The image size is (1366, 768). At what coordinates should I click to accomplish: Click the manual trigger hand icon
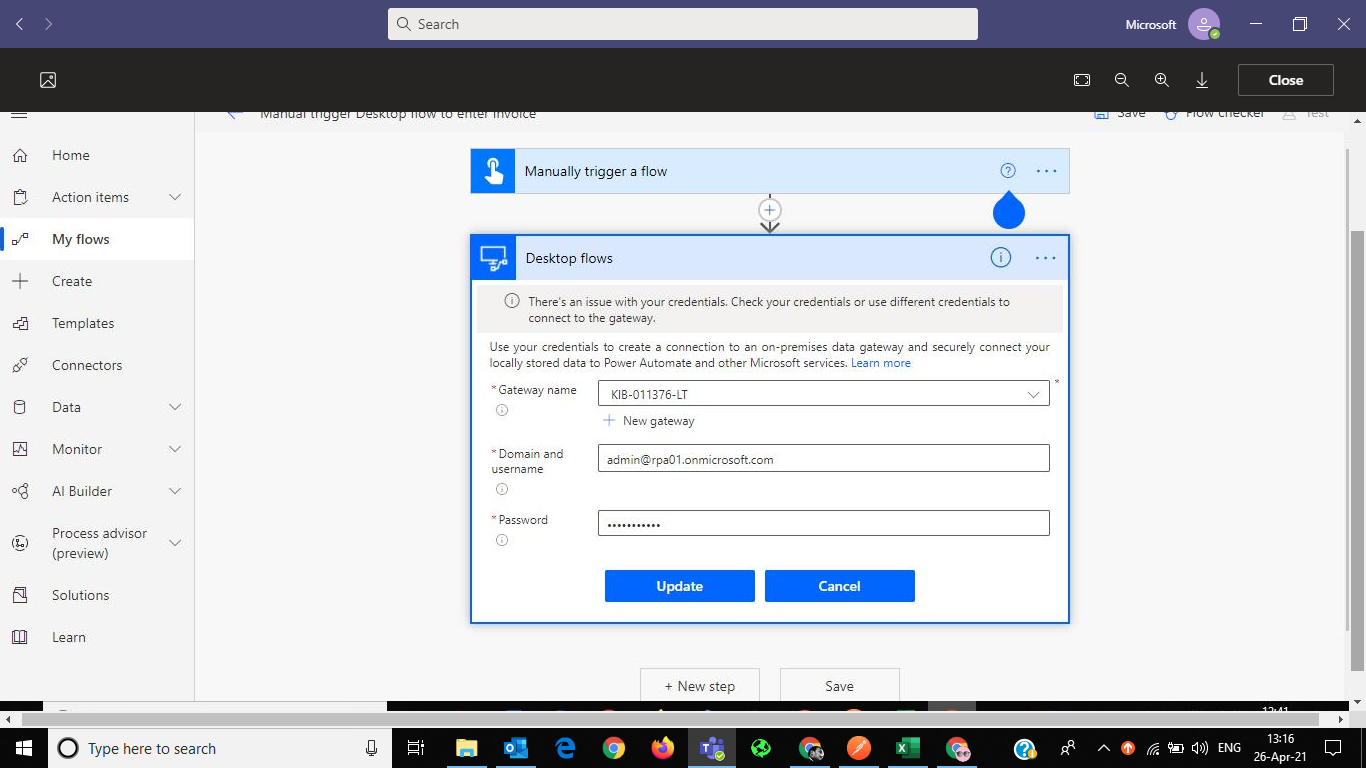pos(493,171)
